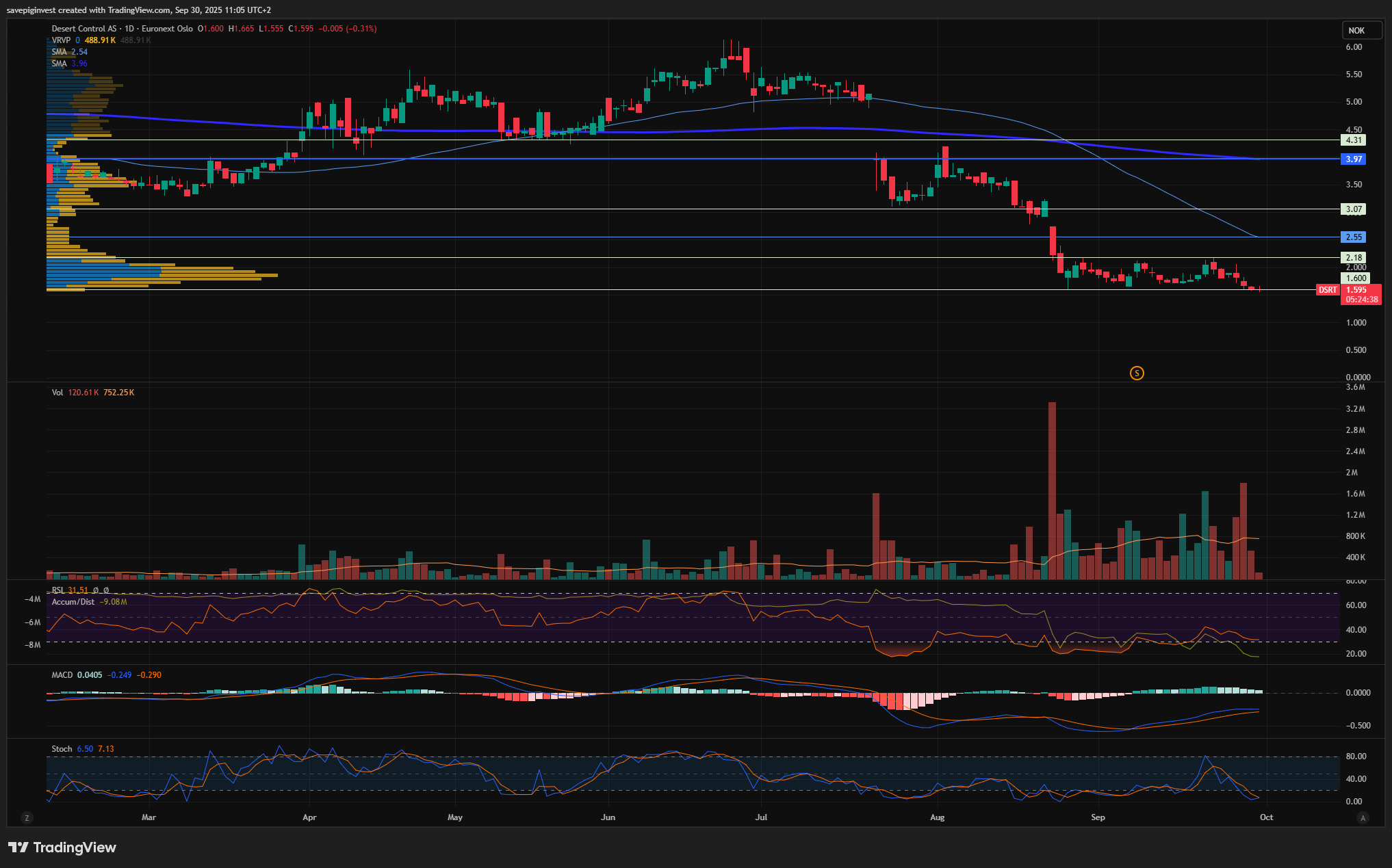Click the Desert Control AS symbol title
The width and height of the screenshot is (1392, 868).
[84, 29]
